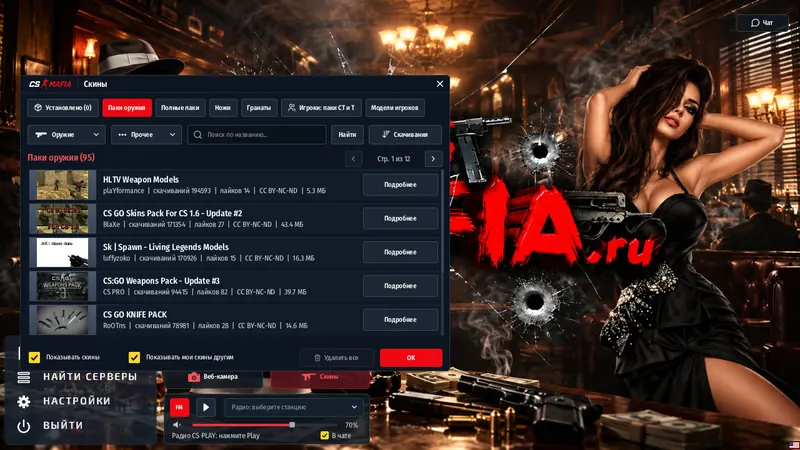This screenshot has width=800, height=450.
Task: Open CS:GO Weapons Pack Update #3 thumbnail
Action: point(62,286)
